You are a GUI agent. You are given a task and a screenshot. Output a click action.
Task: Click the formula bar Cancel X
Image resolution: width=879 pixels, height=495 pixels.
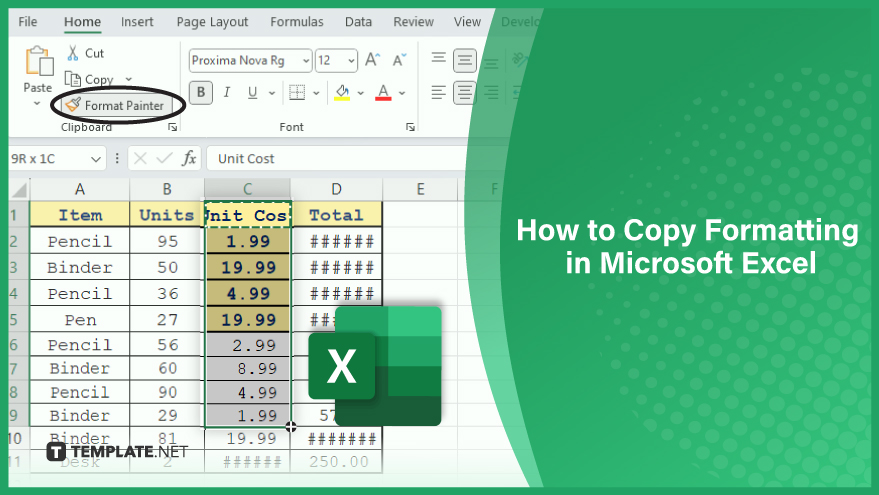coord(140,159)
